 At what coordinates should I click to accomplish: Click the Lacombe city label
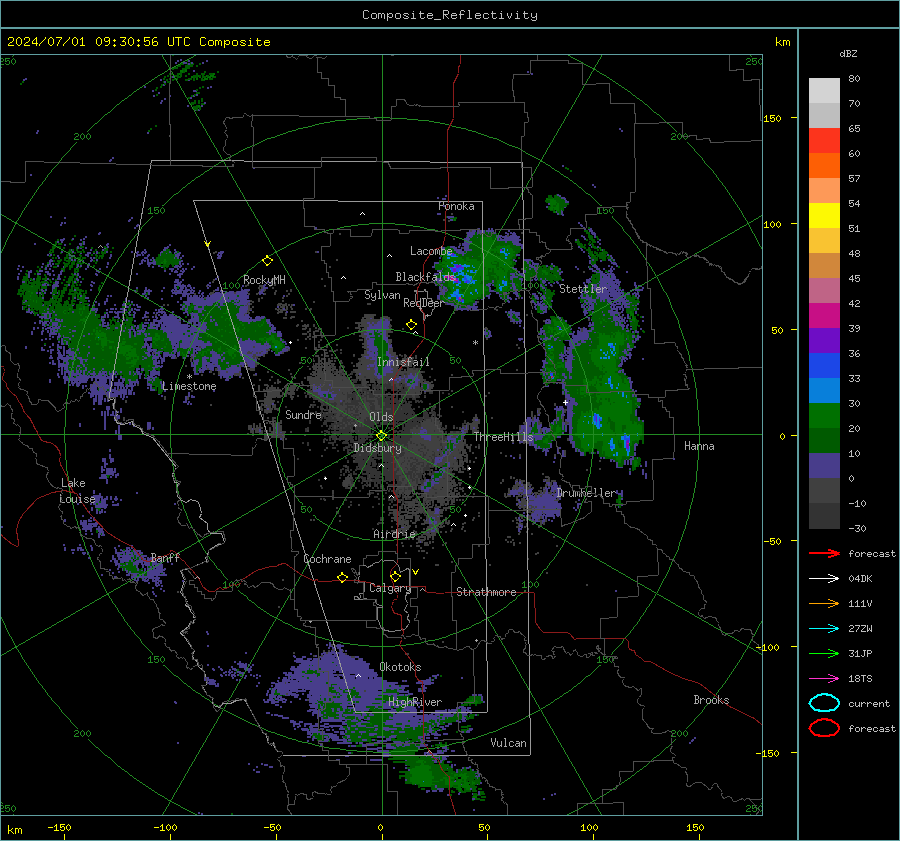tap(431, 251)
